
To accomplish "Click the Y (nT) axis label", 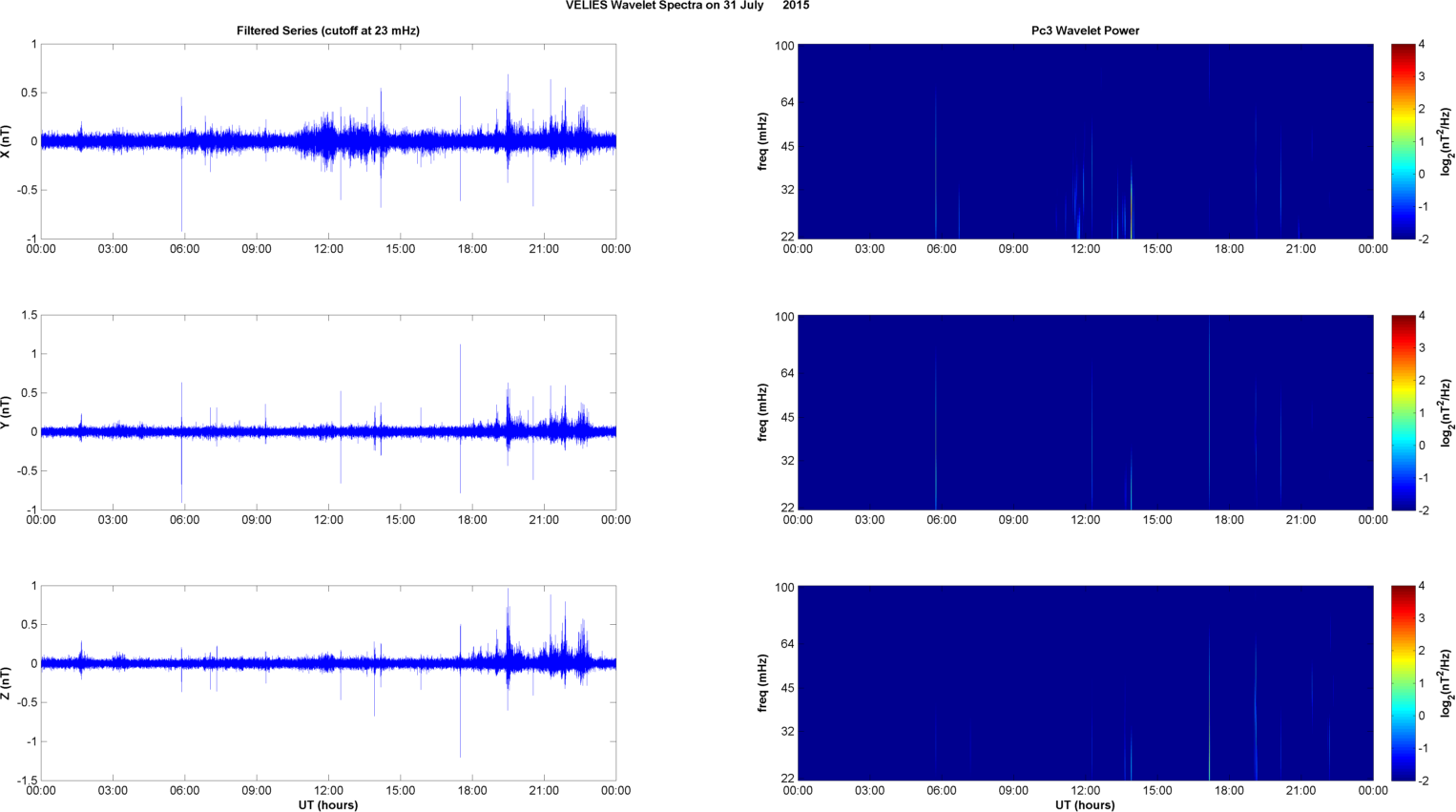I will (7, 412).
